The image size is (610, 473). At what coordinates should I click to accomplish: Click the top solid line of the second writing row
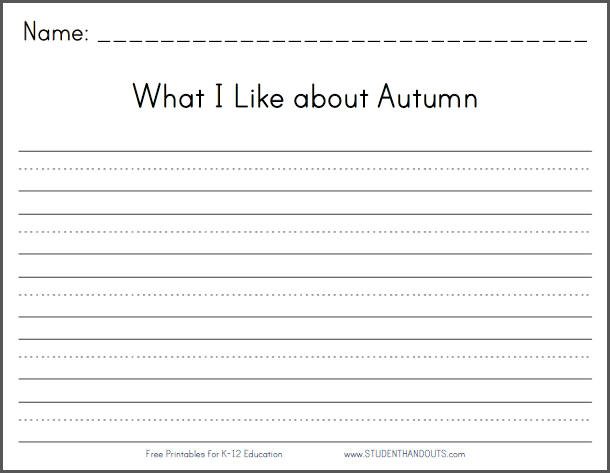point(305,214)
